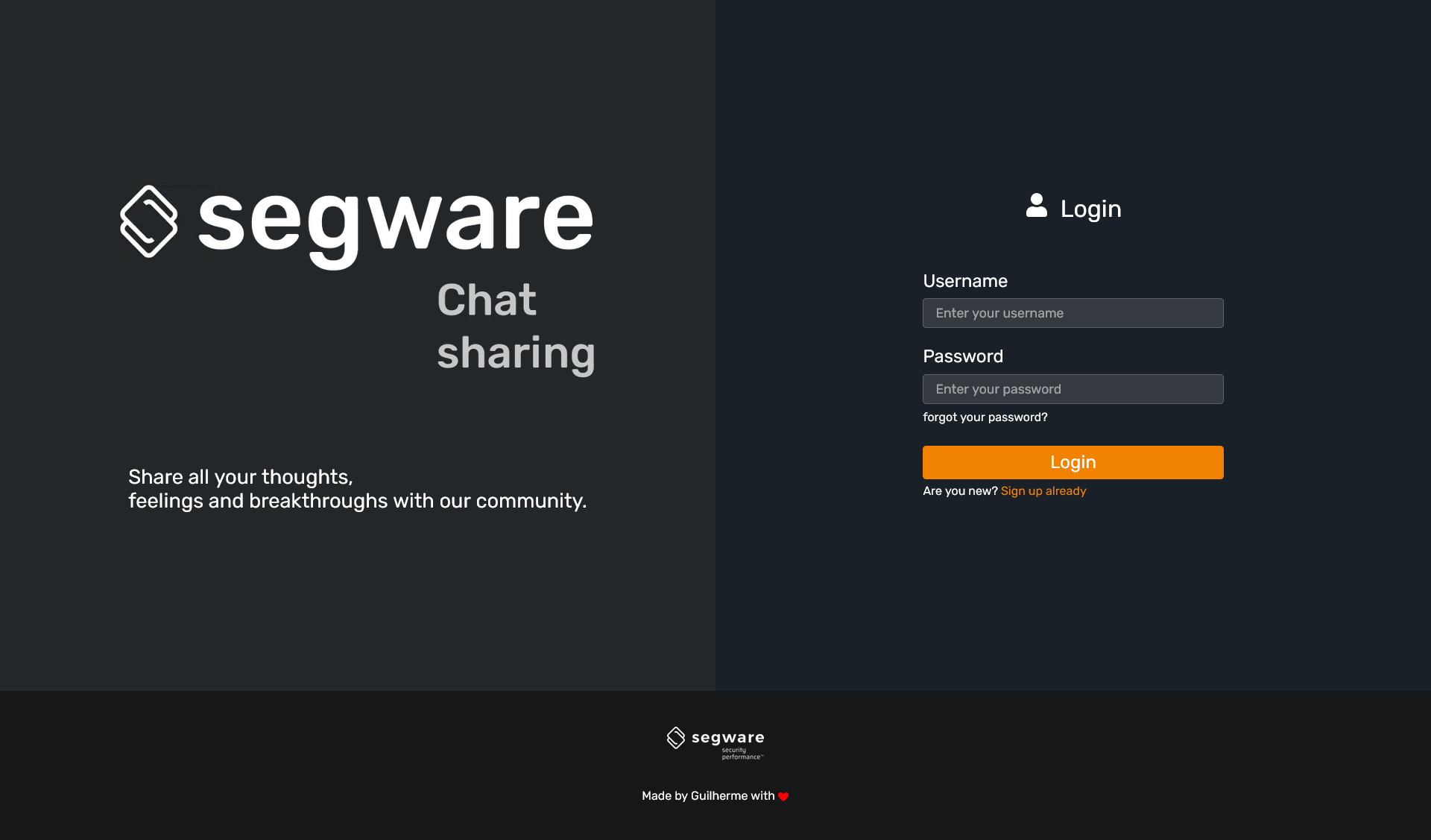Click the Made by Guilherme footer text
Viewport: 1431px width, 840px height.
click(x=708, y=796)
